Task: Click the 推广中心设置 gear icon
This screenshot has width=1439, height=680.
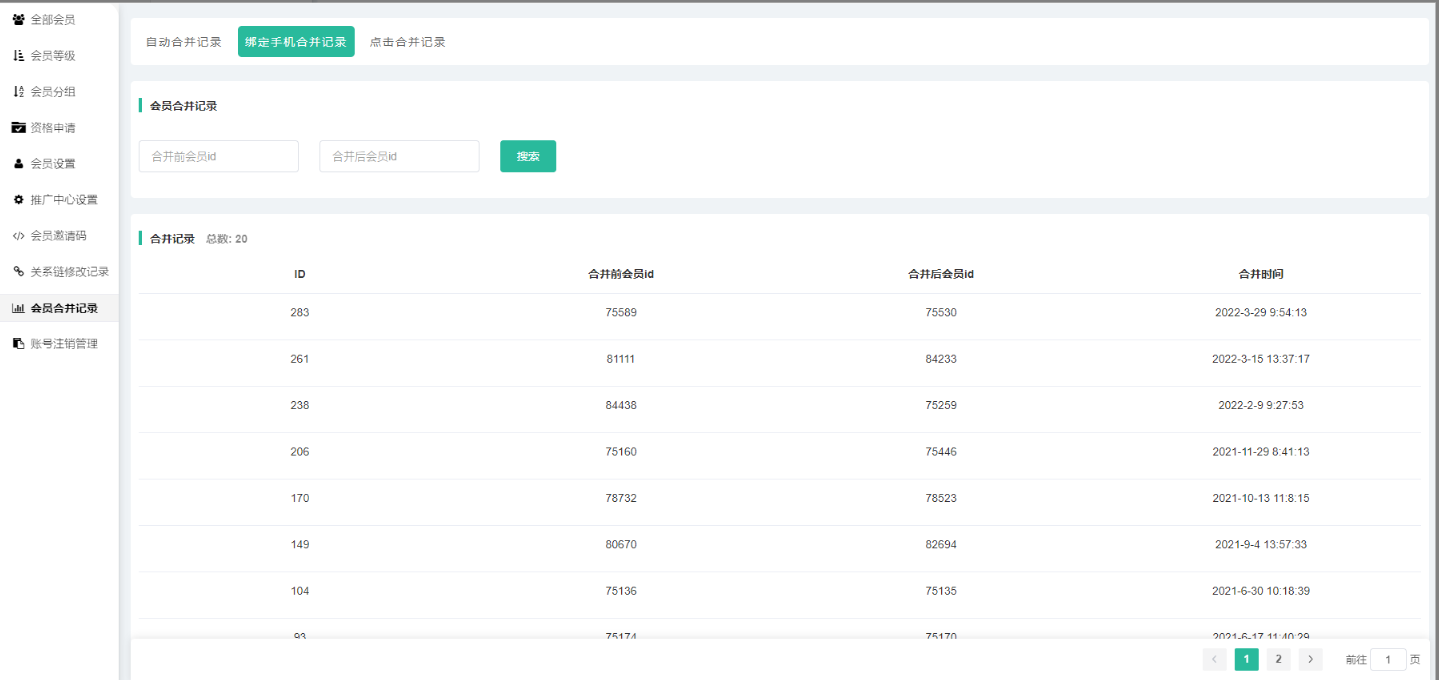Action: (x=18, y=199)
